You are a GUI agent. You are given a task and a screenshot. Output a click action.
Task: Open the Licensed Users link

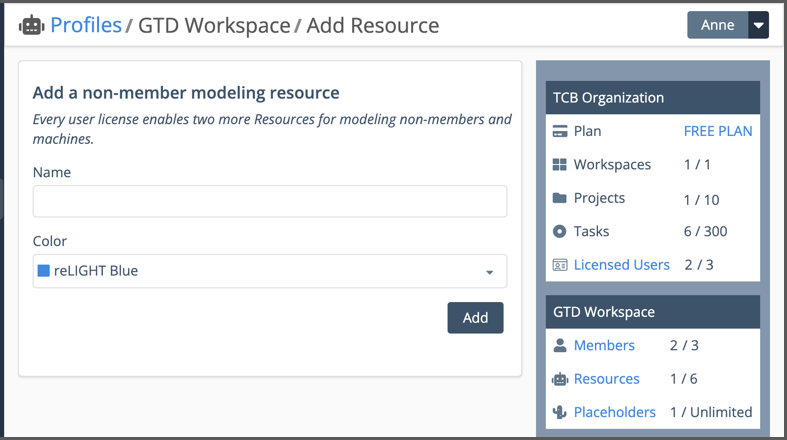[x=621, y=265]
